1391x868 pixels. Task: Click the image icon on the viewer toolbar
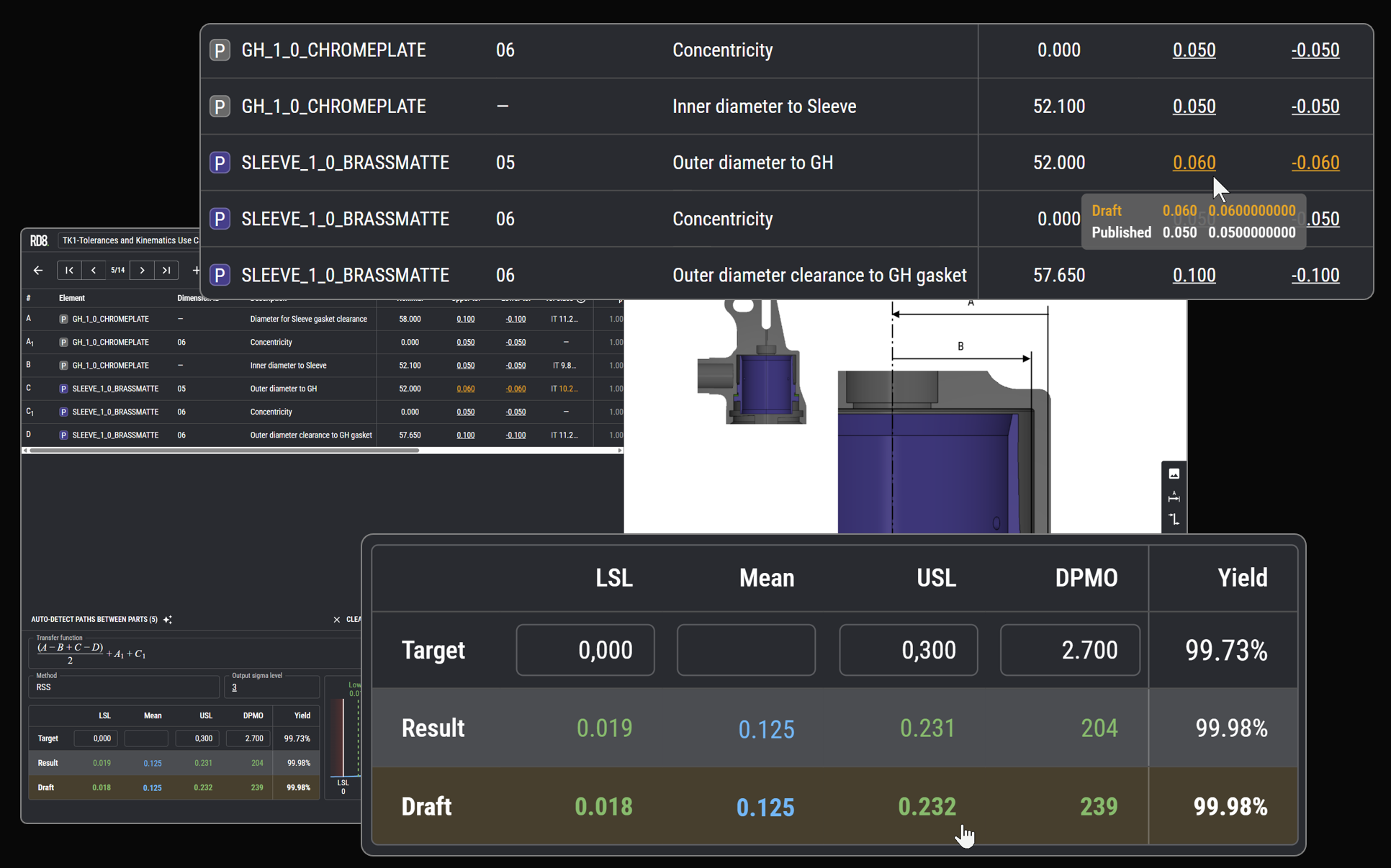click(1174, 474)
